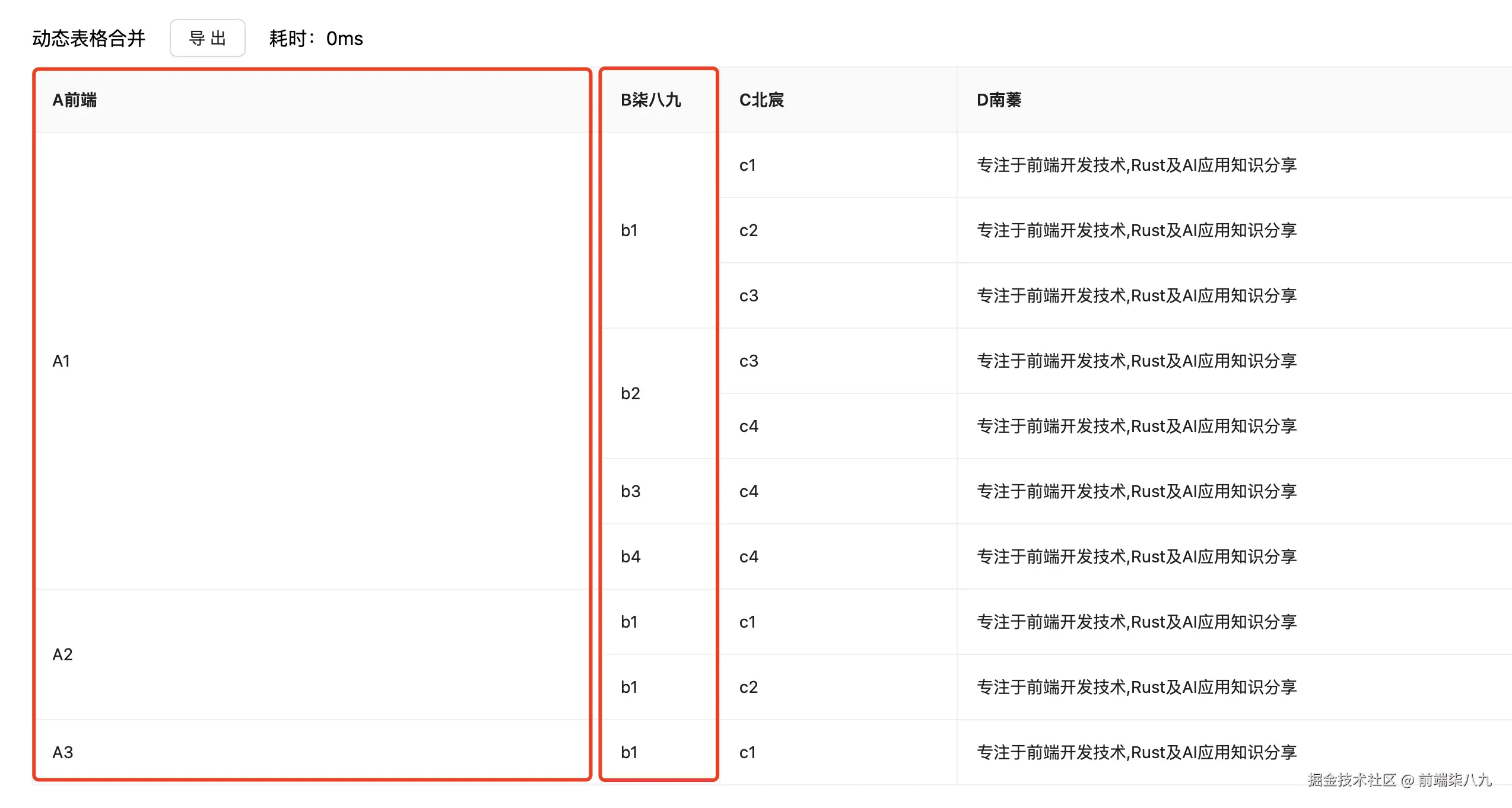Viewport: 1512px width, 808px height.
Task: Click the B柒八九 column header
Action: 650,100
